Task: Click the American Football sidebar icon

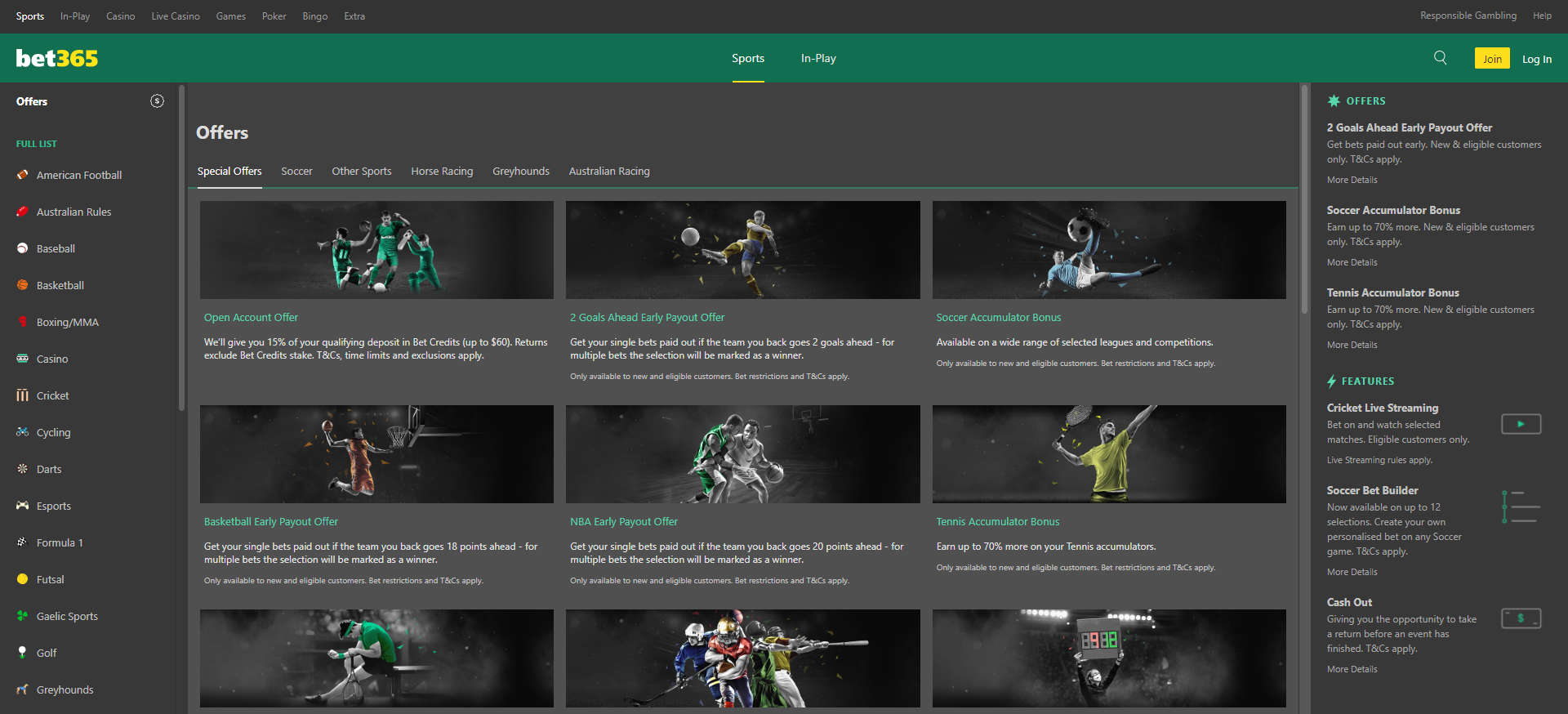Action: click(22, 175)
